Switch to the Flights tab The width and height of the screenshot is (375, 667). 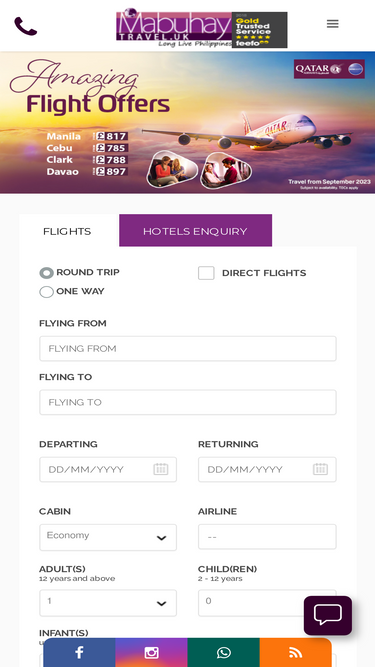tap(68, 231)
